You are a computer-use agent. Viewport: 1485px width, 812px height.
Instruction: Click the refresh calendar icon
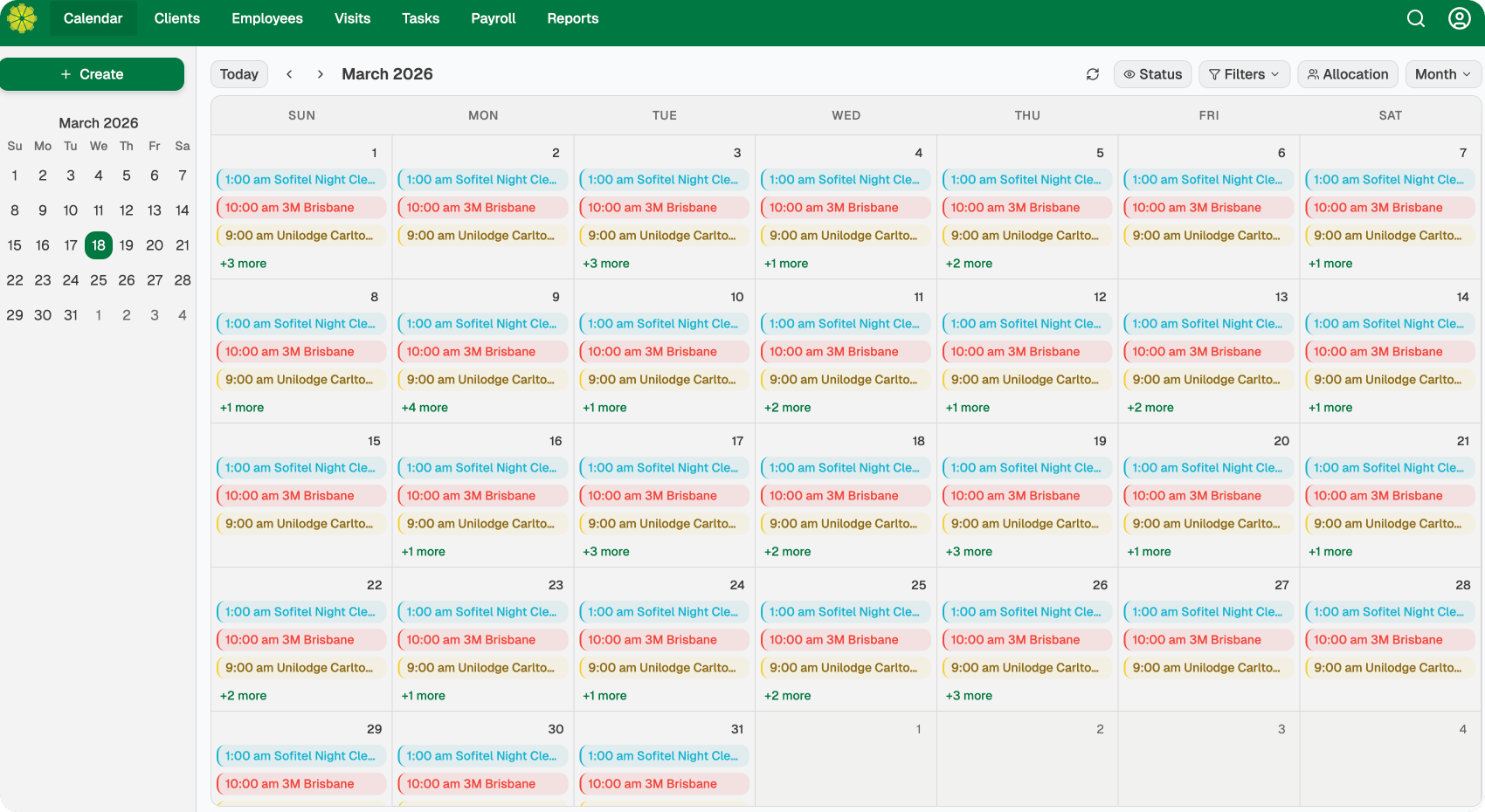(x=1093, y=75)
